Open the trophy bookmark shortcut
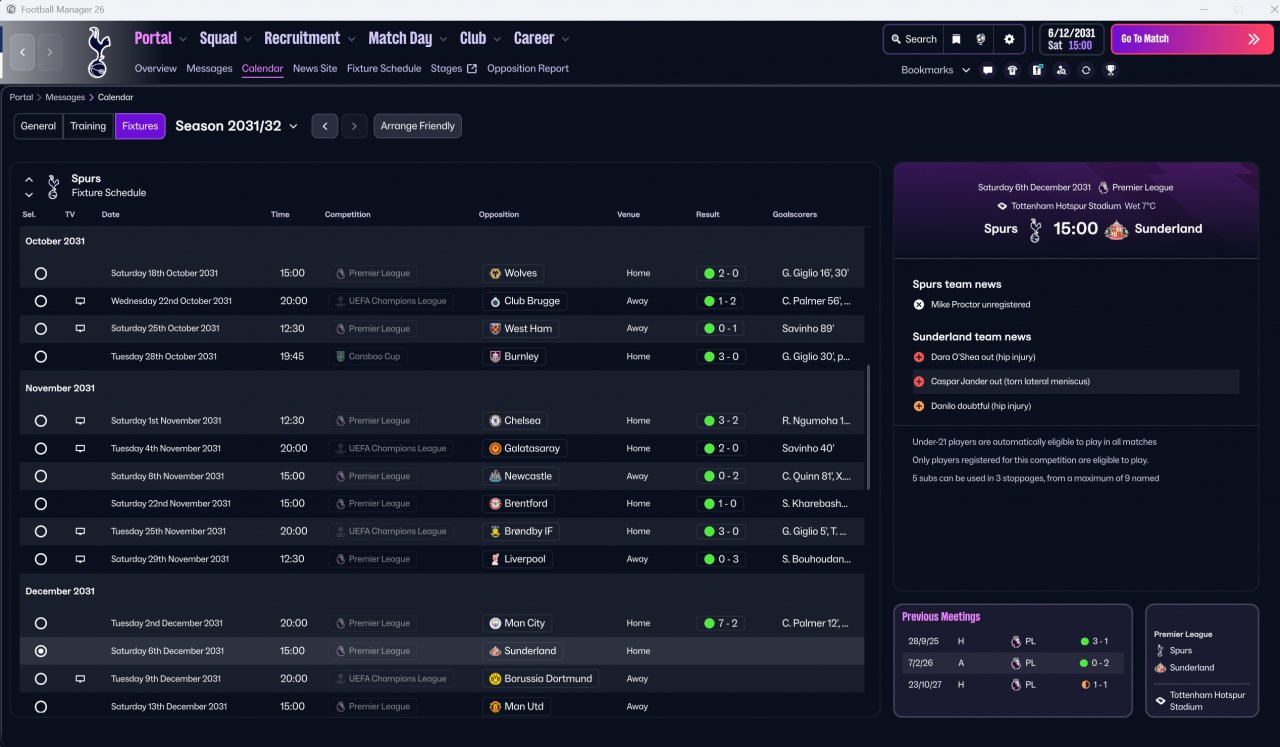1280x747 pixels. [1110, 70]
